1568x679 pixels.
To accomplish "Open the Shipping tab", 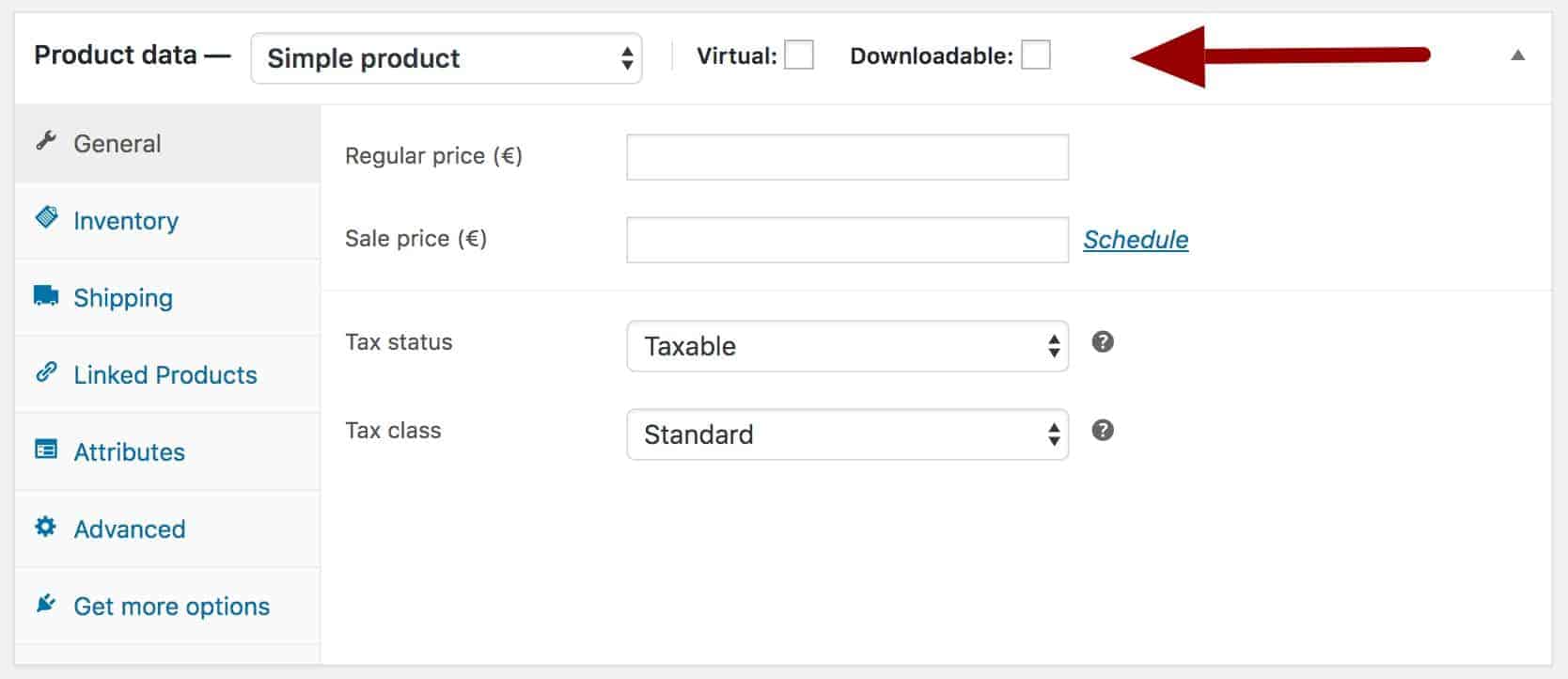I will point(167,298).
